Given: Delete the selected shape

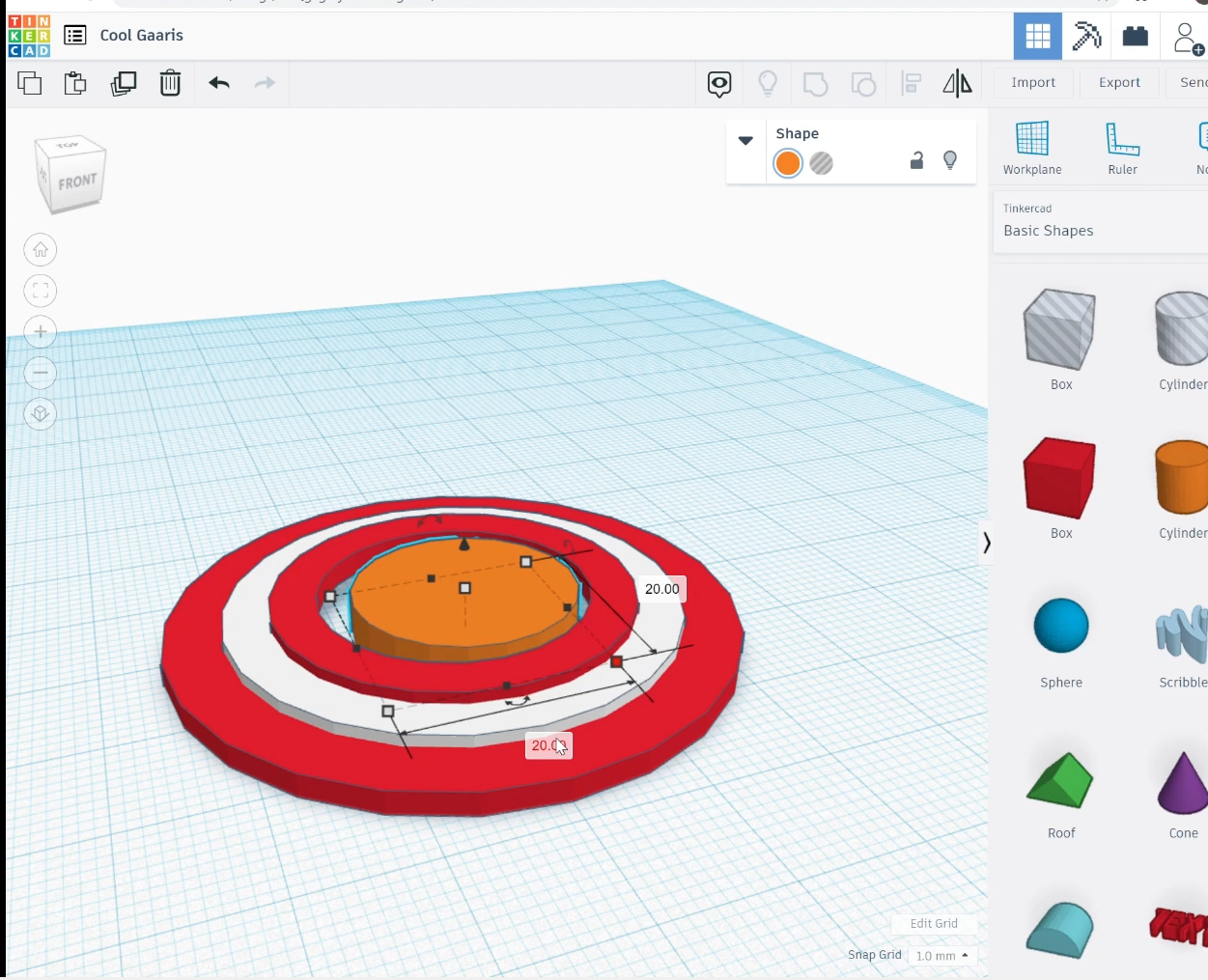Looking at the screenshot, I should (x=170, y=83).
